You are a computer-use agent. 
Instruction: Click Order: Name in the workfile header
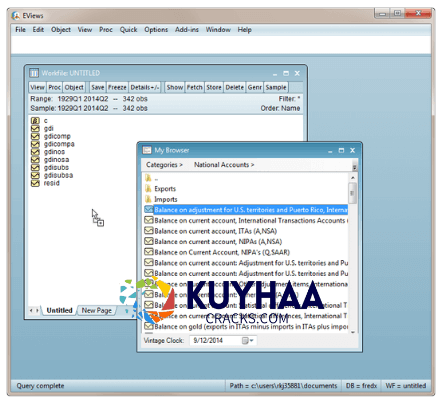pos(280,108)
